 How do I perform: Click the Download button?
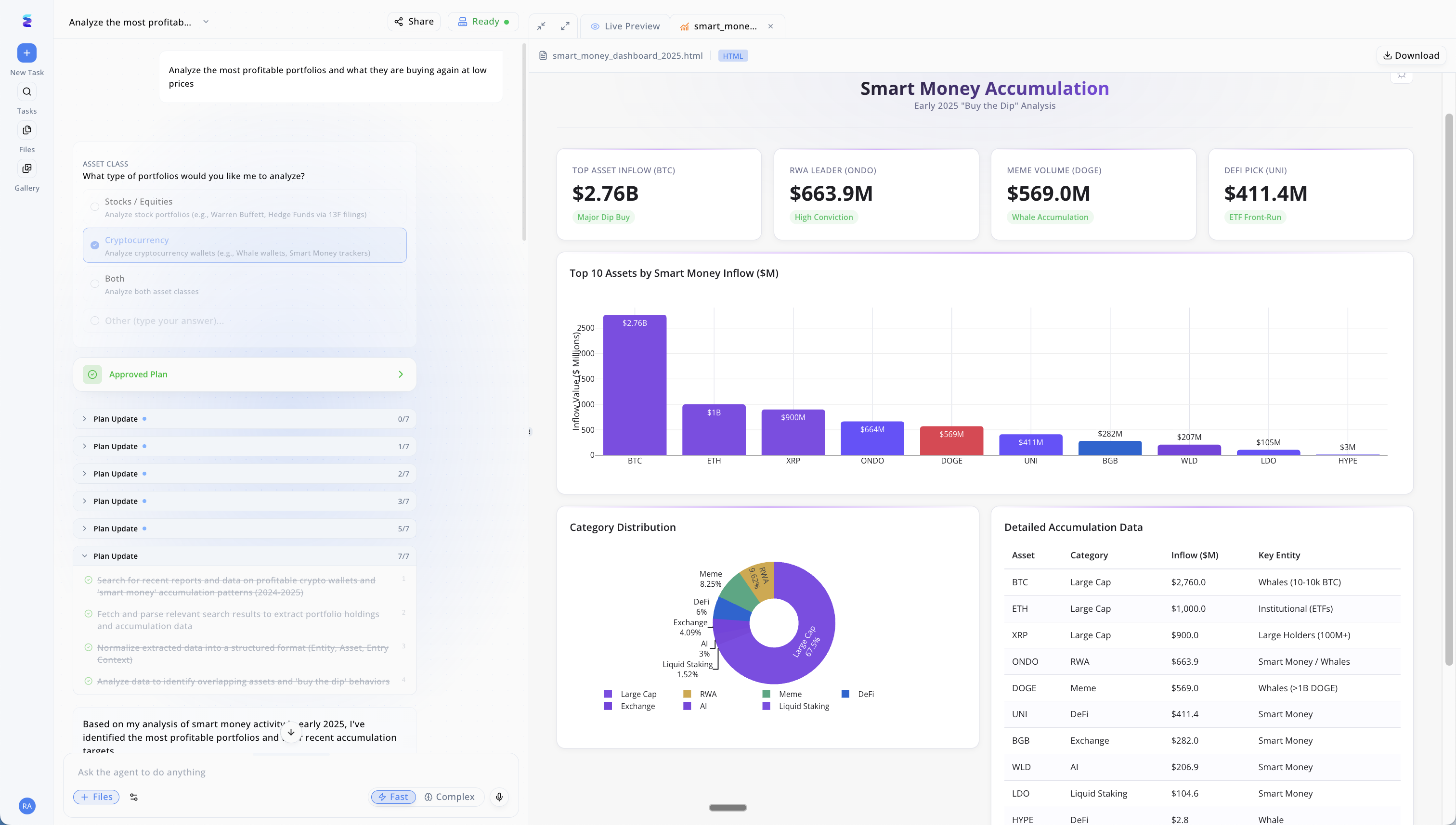(1411, 55)
